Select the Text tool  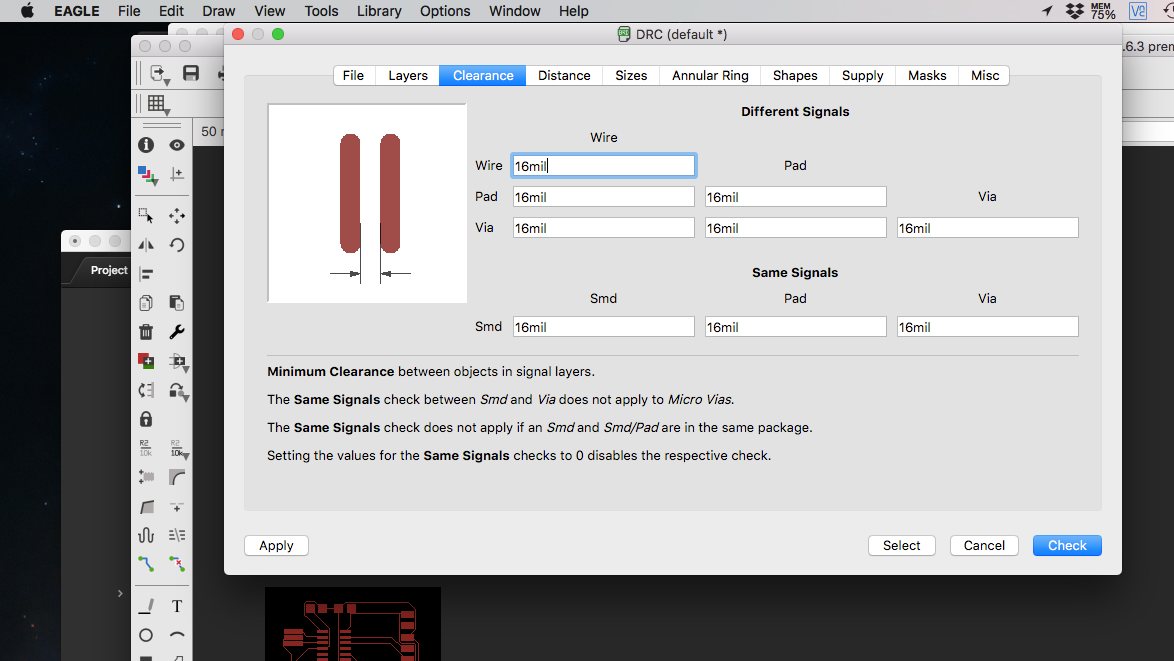[177, 606]
